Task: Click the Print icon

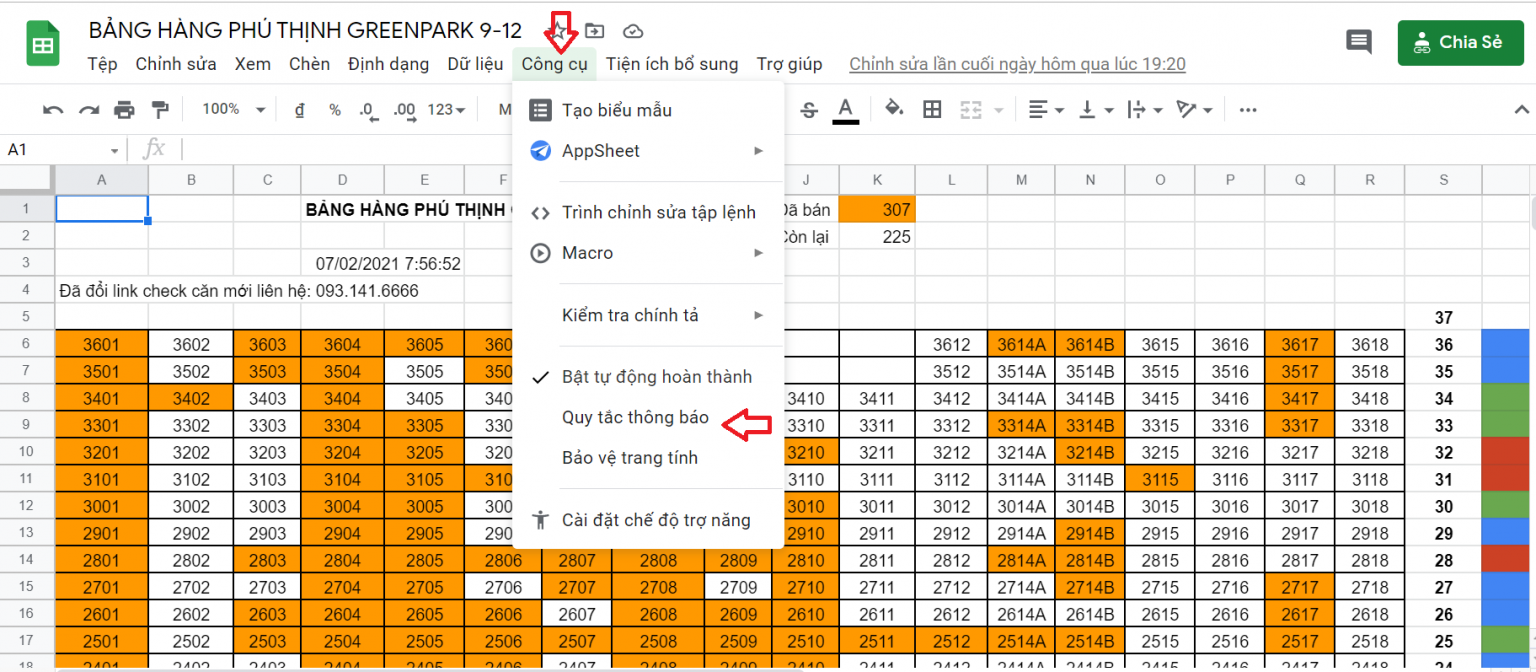Action: click(x=124, y=110)
